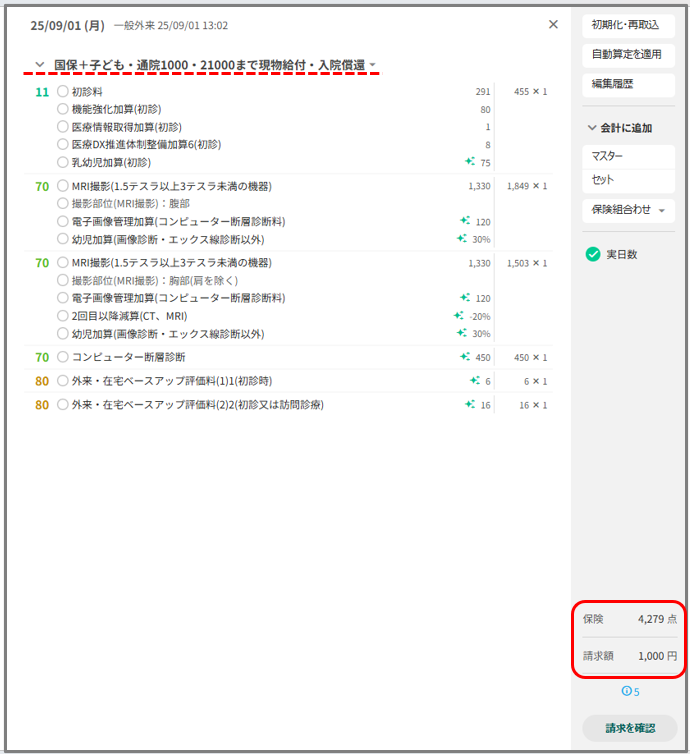Click the 自動算定を適用 button
Viewport: 690px width, 754px height.
point(628,54)
